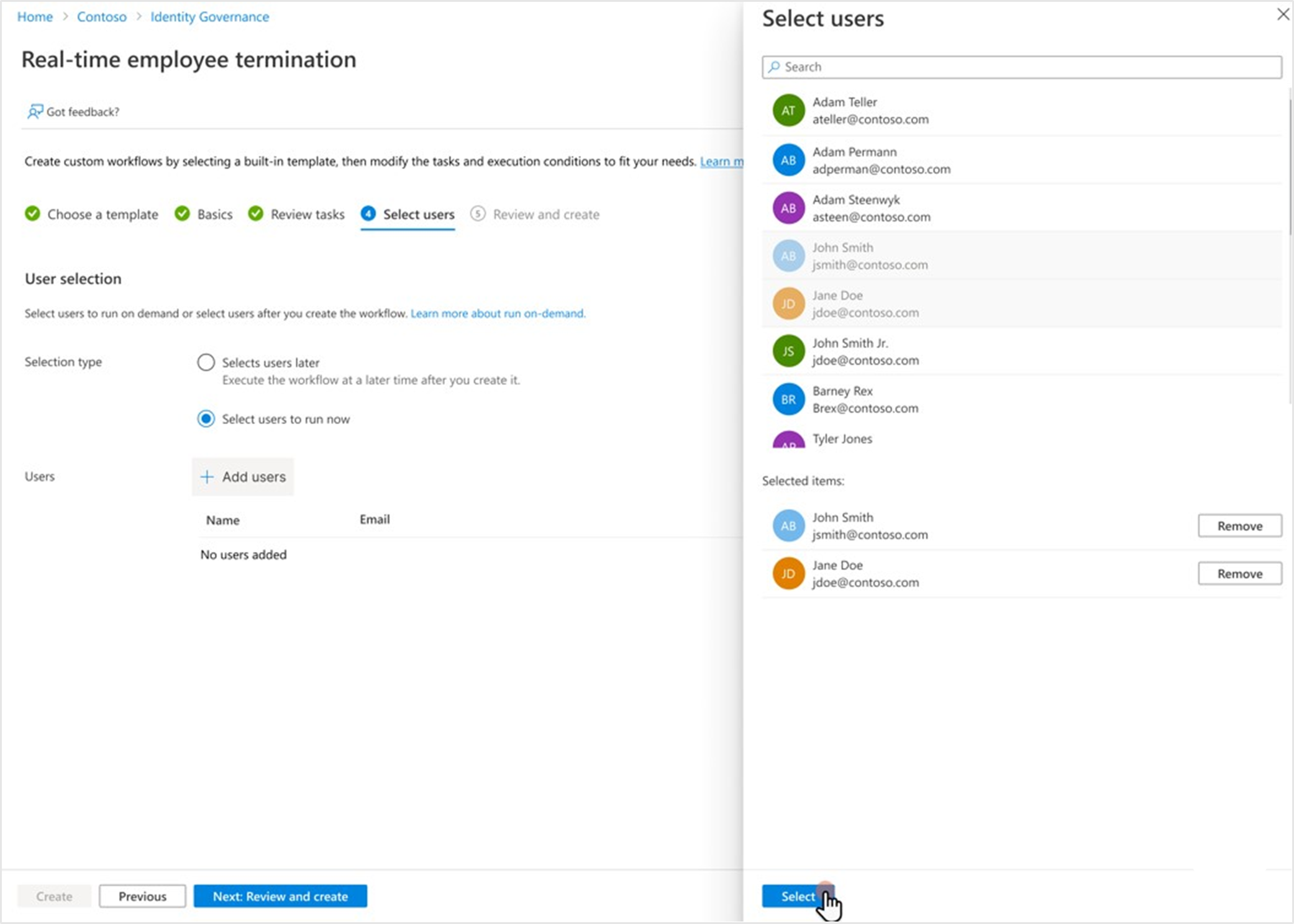1294x924 pixels.
Task: Click the Add users button
Action: tap(243, 477)
